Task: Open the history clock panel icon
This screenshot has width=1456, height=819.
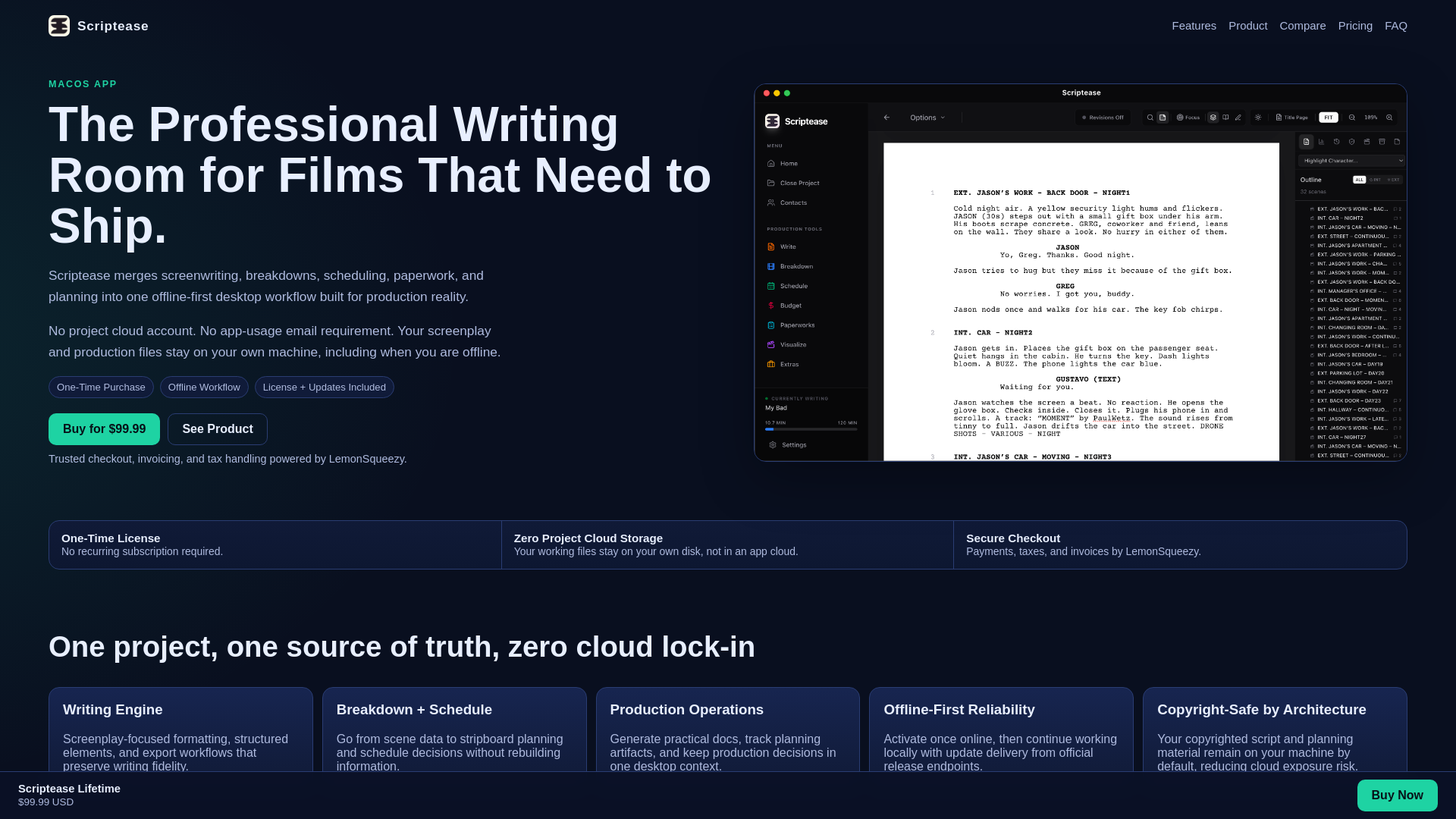Action: (x=1336, y=142)
